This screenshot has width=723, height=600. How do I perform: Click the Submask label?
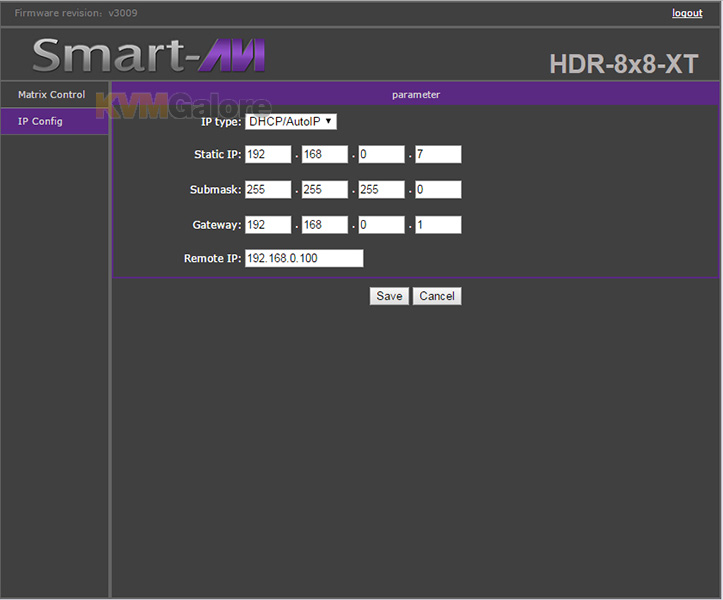coord(215,190)
